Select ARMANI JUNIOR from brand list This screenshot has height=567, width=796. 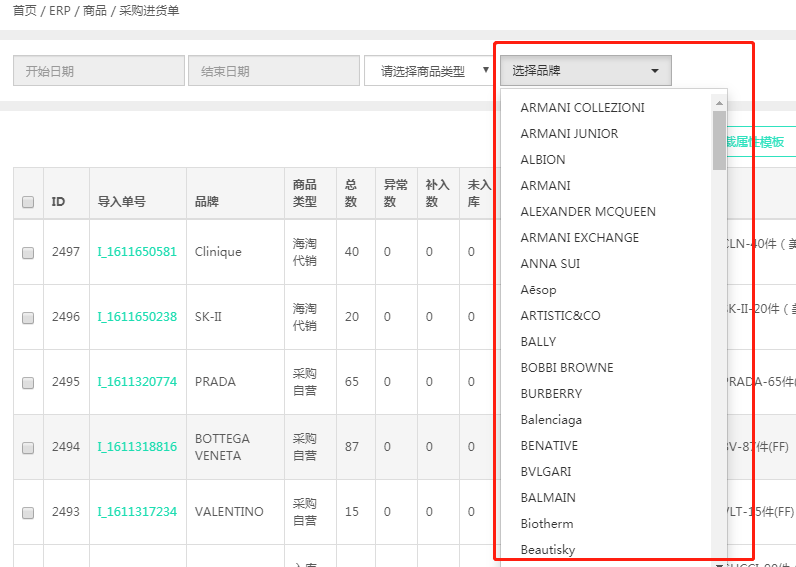(569, 134)
